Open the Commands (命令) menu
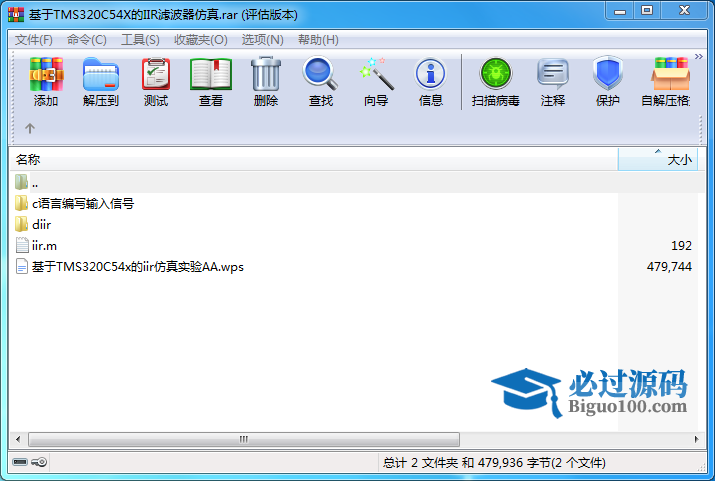Image resolution: width=715 pixels, height=481 pixels. pos(87,40)
